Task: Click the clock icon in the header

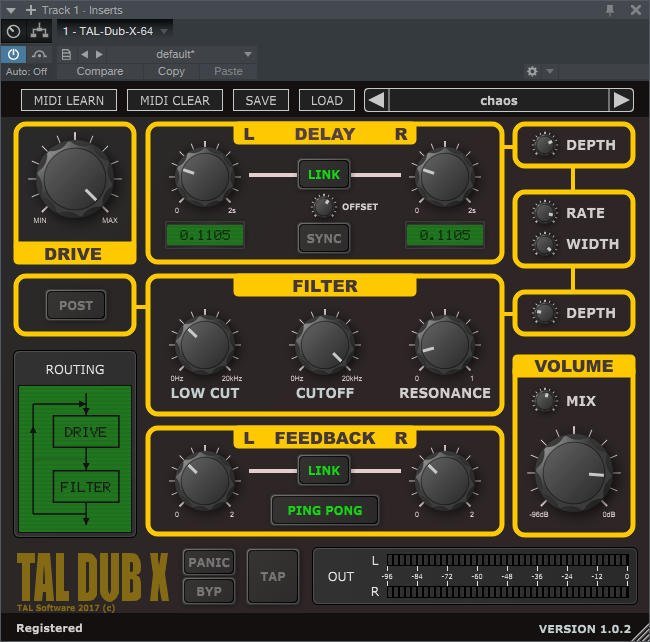Action: [x=13, y=31]
